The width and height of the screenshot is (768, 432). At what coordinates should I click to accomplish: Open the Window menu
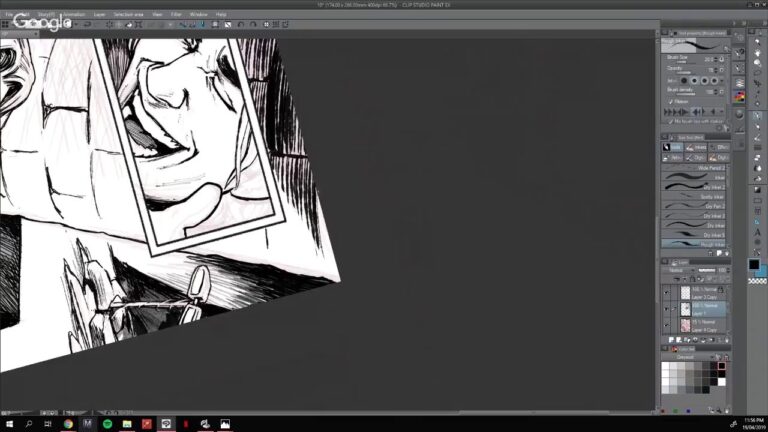[x=198, y=15]
